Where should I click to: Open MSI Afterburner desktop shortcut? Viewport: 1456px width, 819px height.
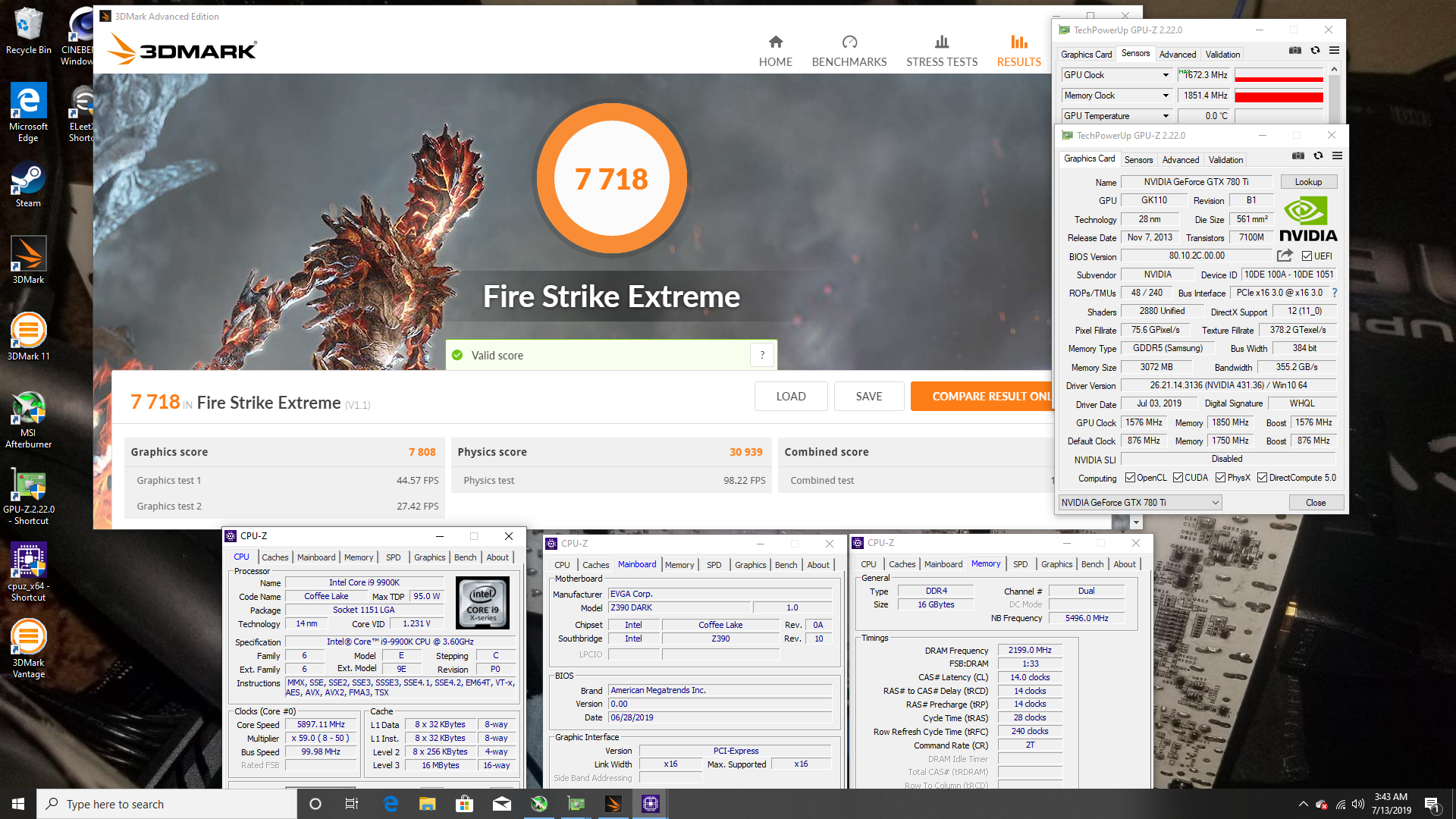point(28,419)
